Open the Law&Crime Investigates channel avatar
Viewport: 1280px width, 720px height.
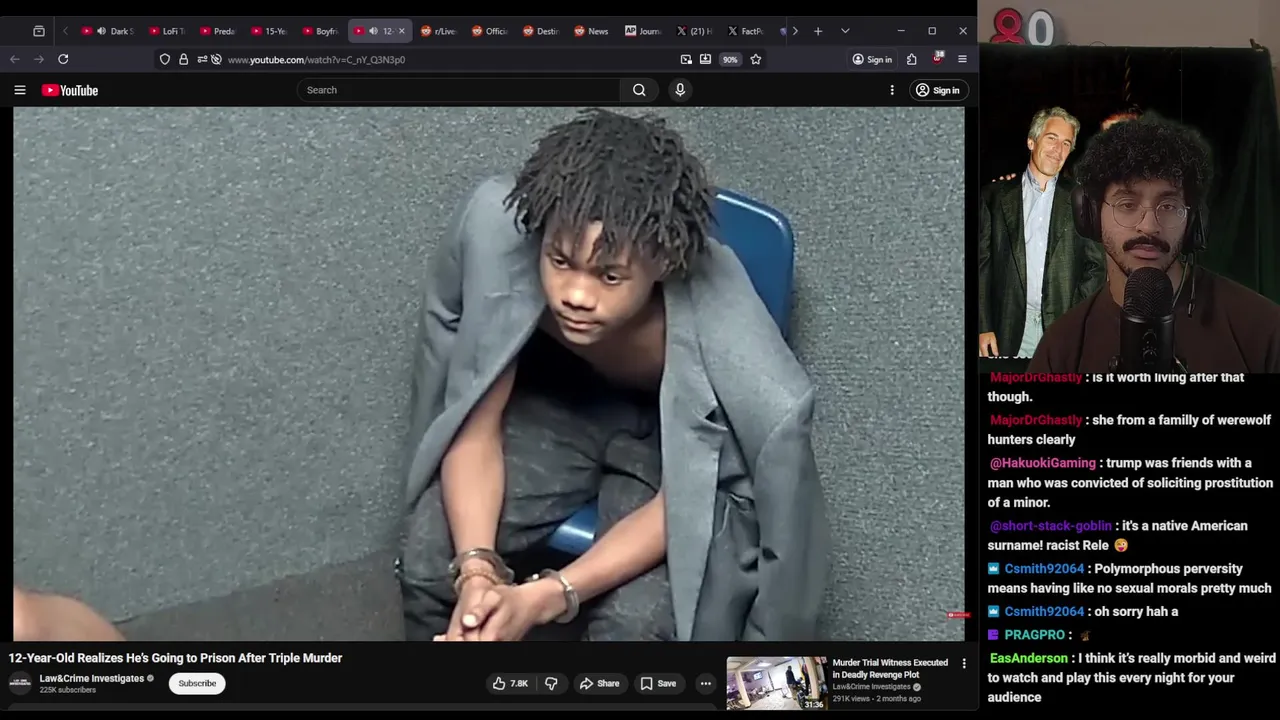20,683
